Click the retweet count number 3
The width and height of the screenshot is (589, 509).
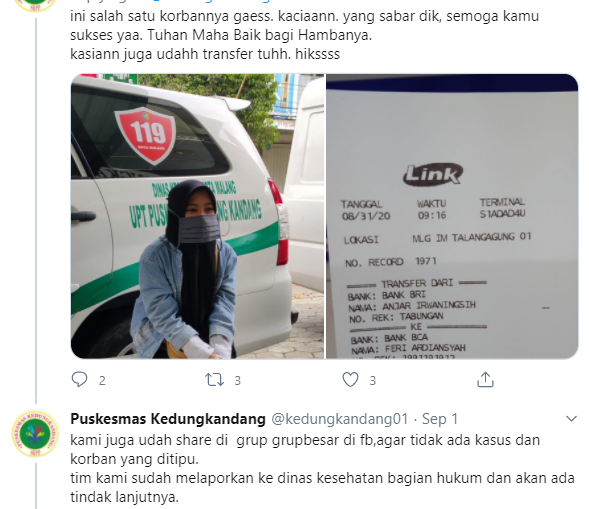tap(237, 381)
